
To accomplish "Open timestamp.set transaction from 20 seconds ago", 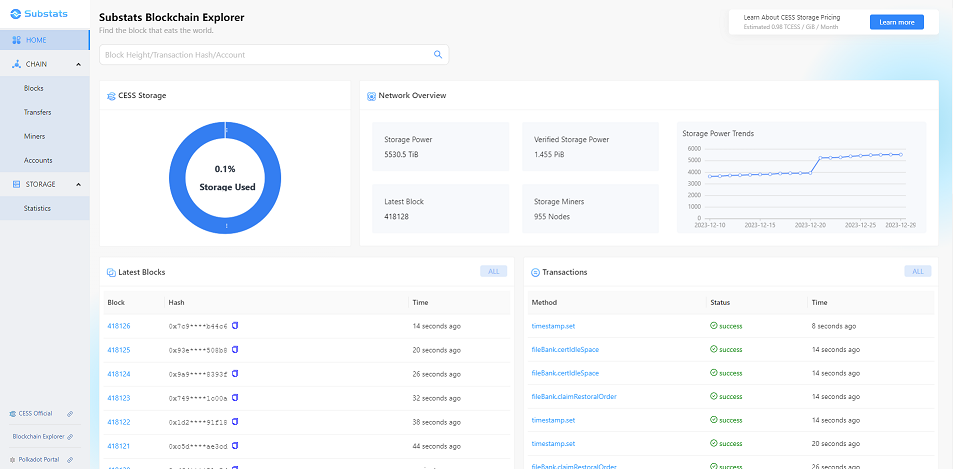I will coord(553,443).
